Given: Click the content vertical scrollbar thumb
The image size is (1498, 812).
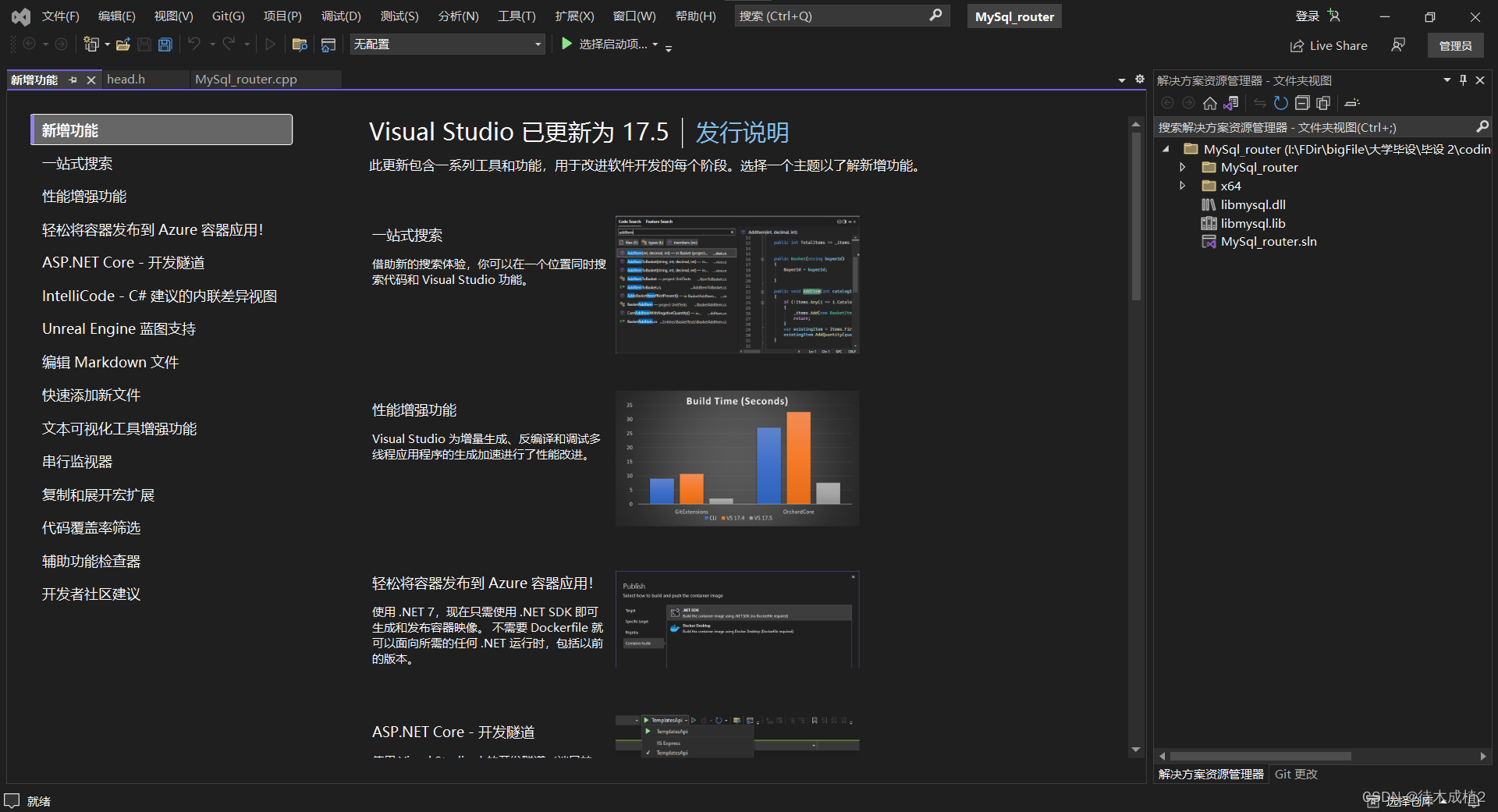Looking at the screenshot, I should coord(1136,216).
